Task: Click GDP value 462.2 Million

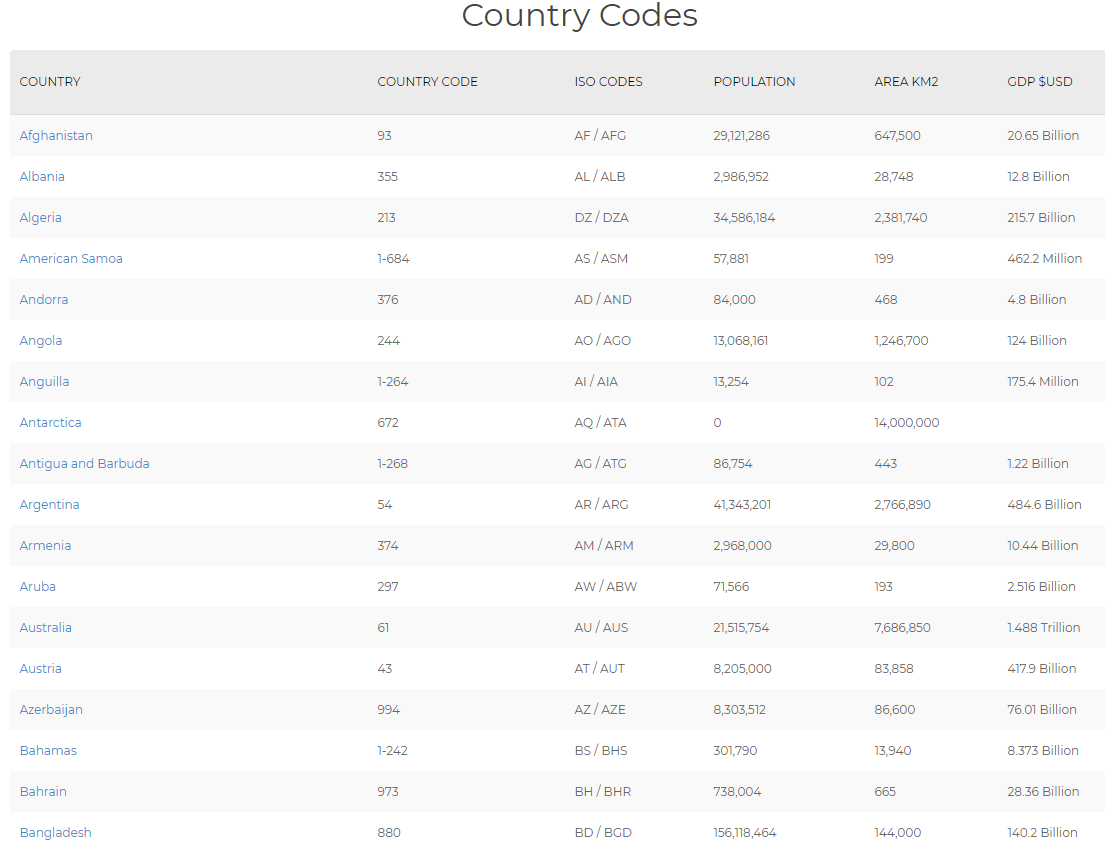Action: (x=1044, y=258)
